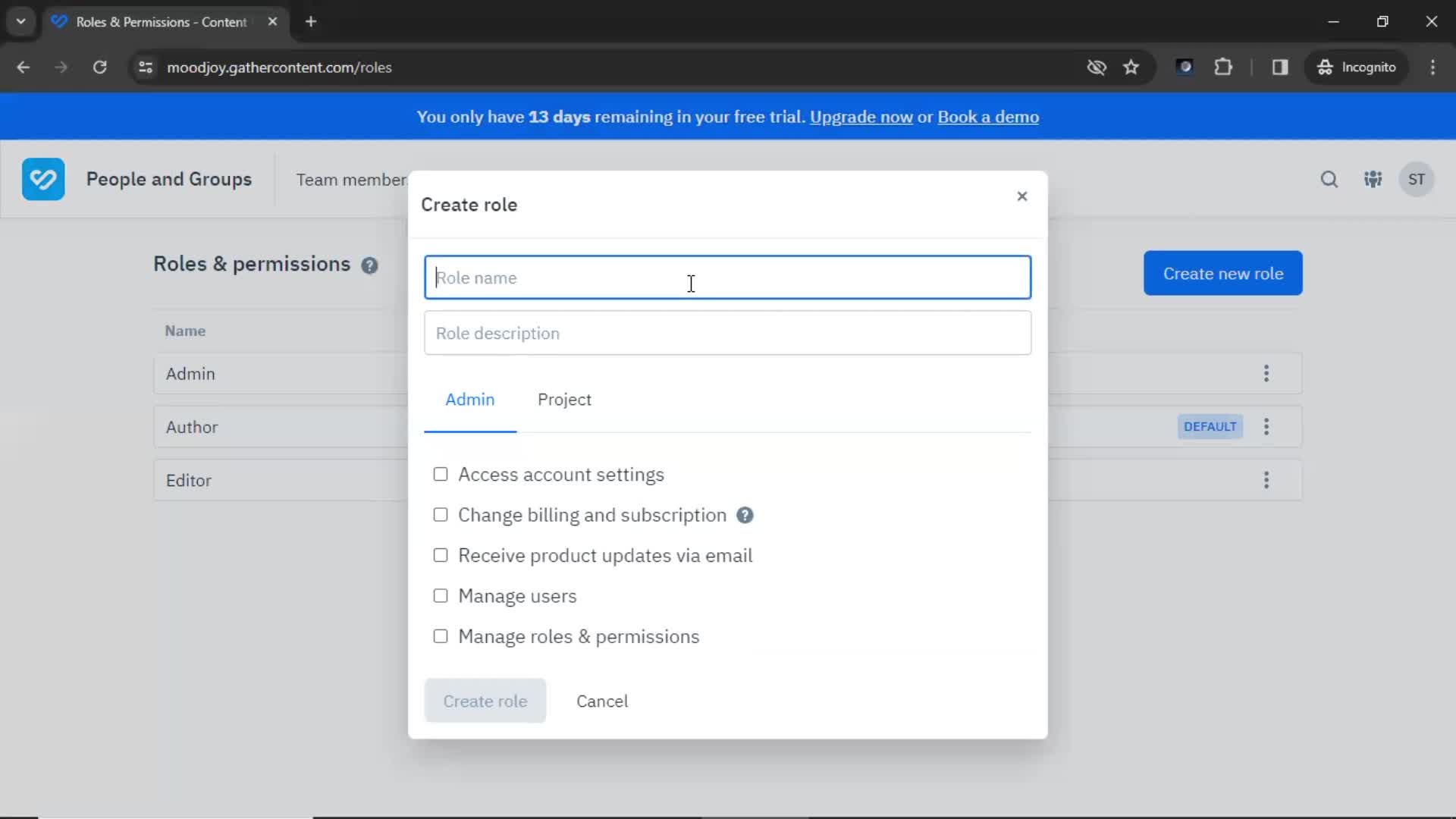Click the bookmark/star icon in address bar
This screenshot has width=1456, height=819.
coord(1131,67)
